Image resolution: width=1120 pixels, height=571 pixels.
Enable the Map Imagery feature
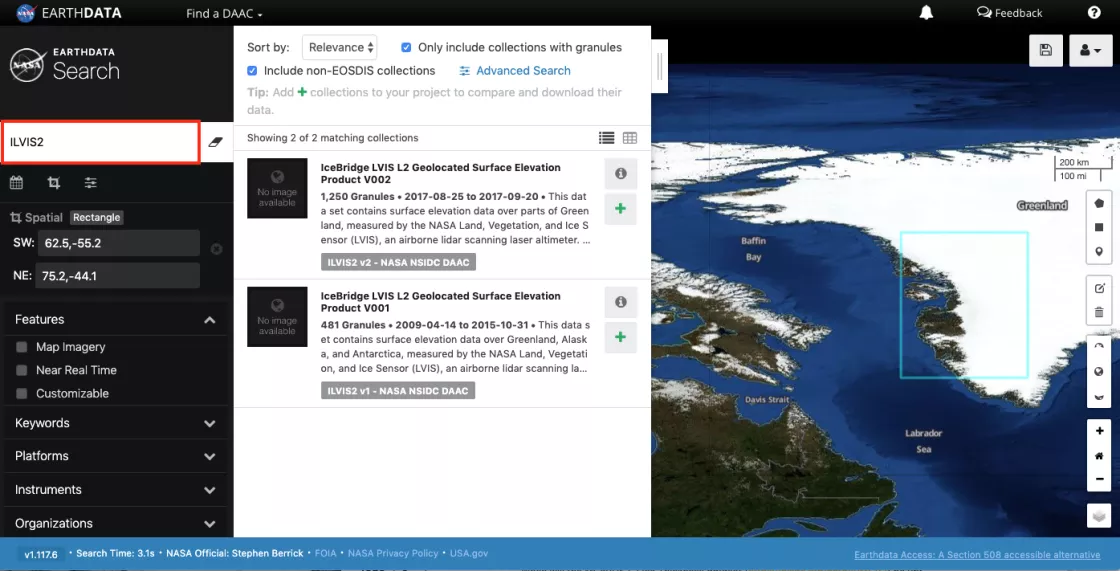point(22,347)
